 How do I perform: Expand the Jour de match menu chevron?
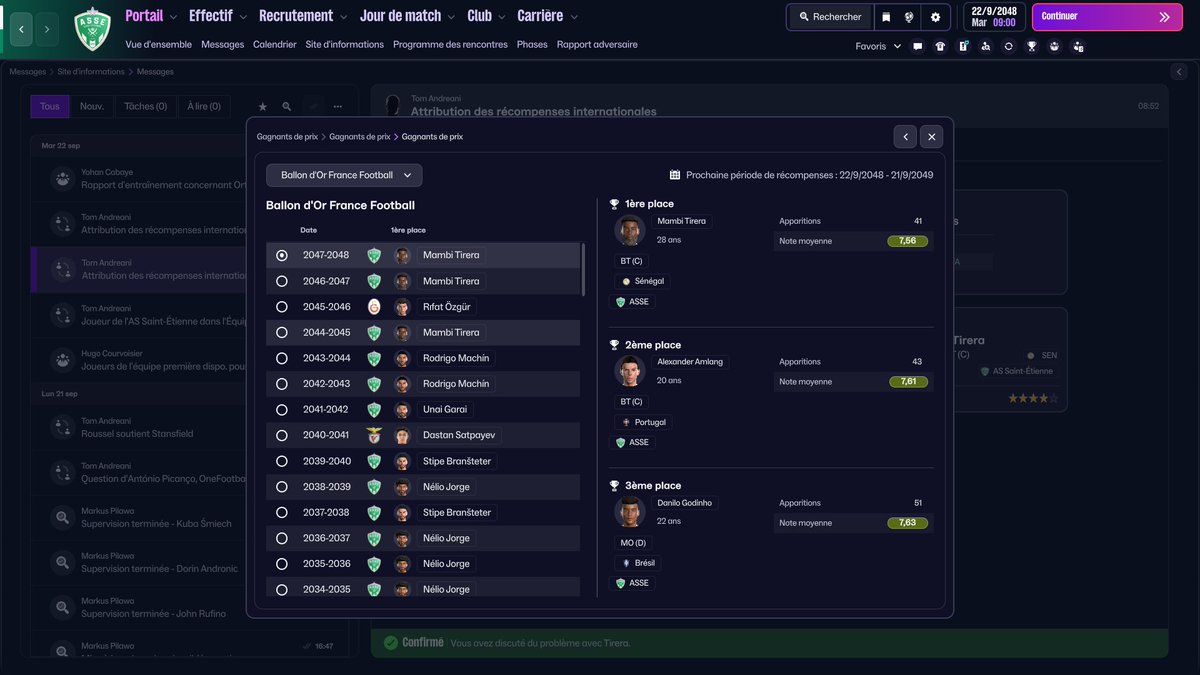pos(452,17)
